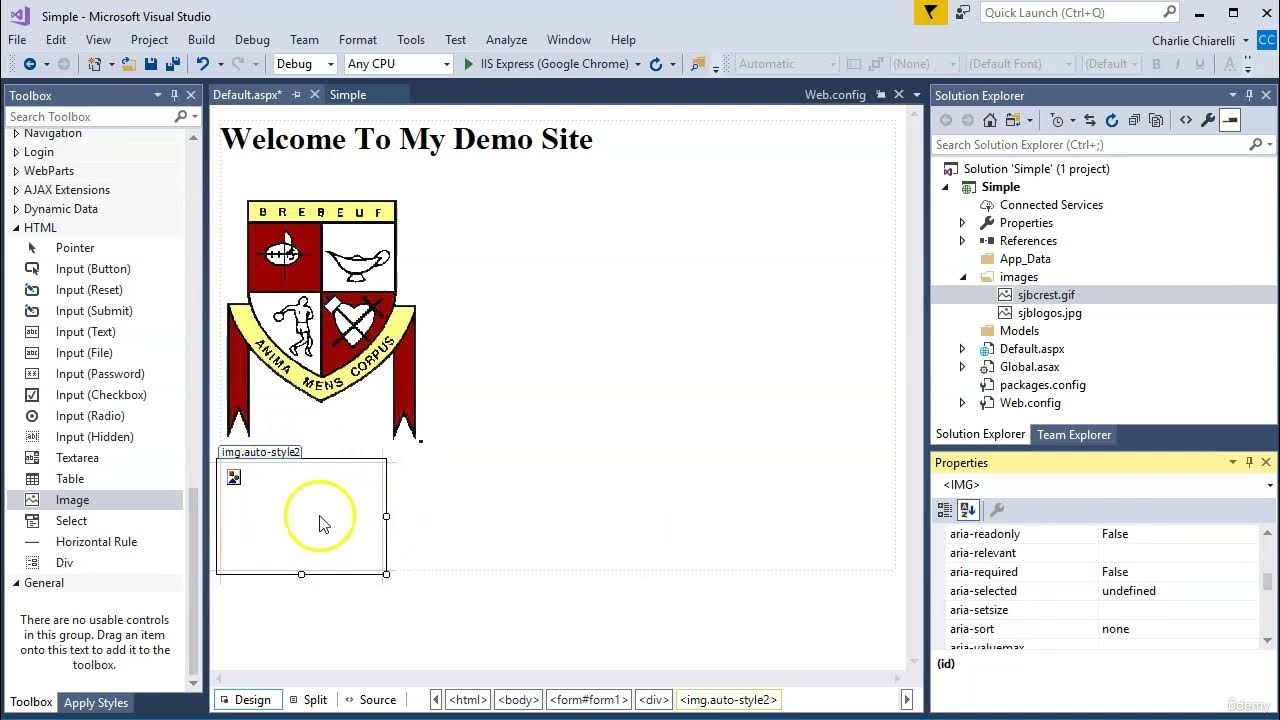1280x720 pixels.
Task: Expand the Web.config node in Solution Explorer
Action: (x=962, y=403)
